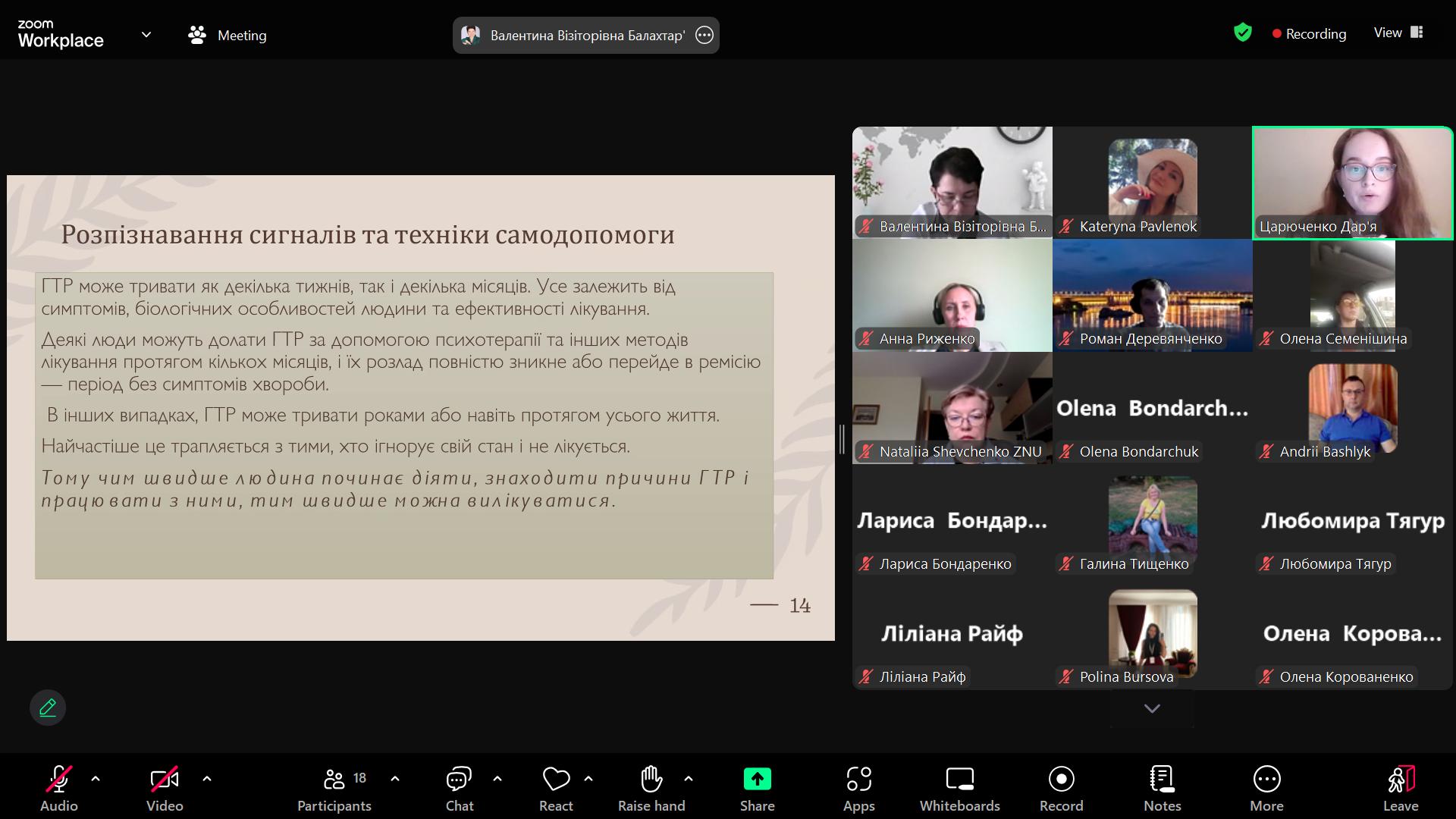The height and width of the screenshot is (819, 1456).
Task: Click muted mic icon on Любомира Тягур label
Action: pyautogui.click(x=1266, y=563)
